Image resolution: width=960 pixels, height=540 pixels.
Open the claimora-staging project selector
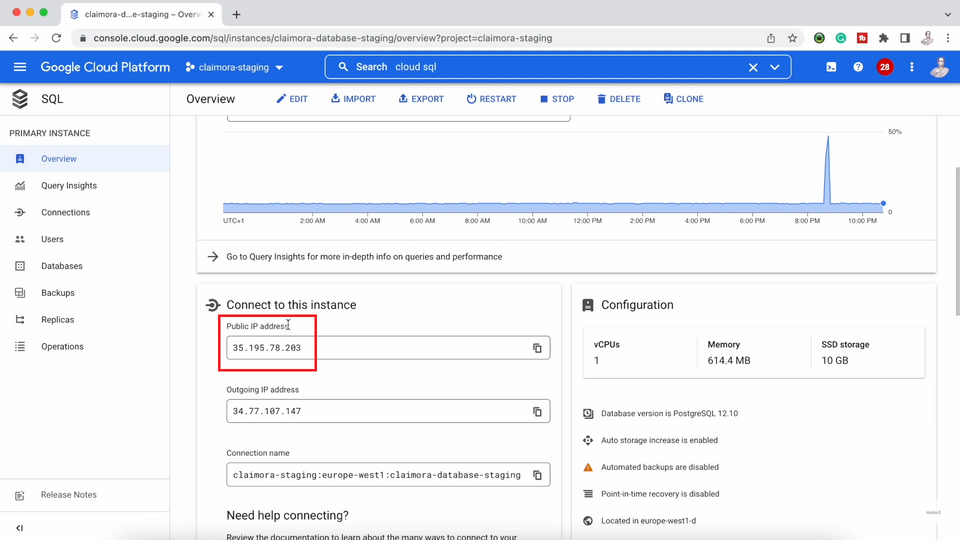point(234,67)
